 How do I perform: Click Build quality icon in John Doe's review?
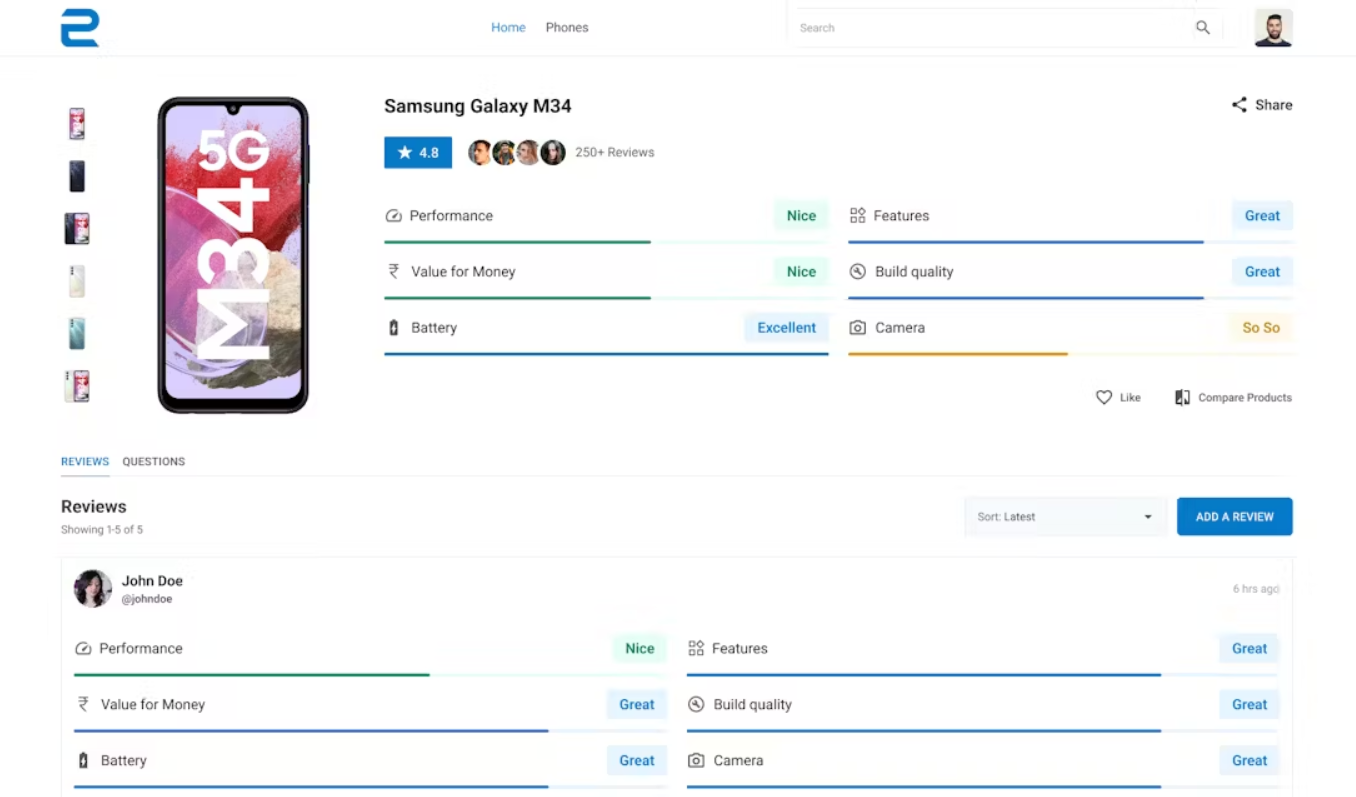(x=696, y=705)
